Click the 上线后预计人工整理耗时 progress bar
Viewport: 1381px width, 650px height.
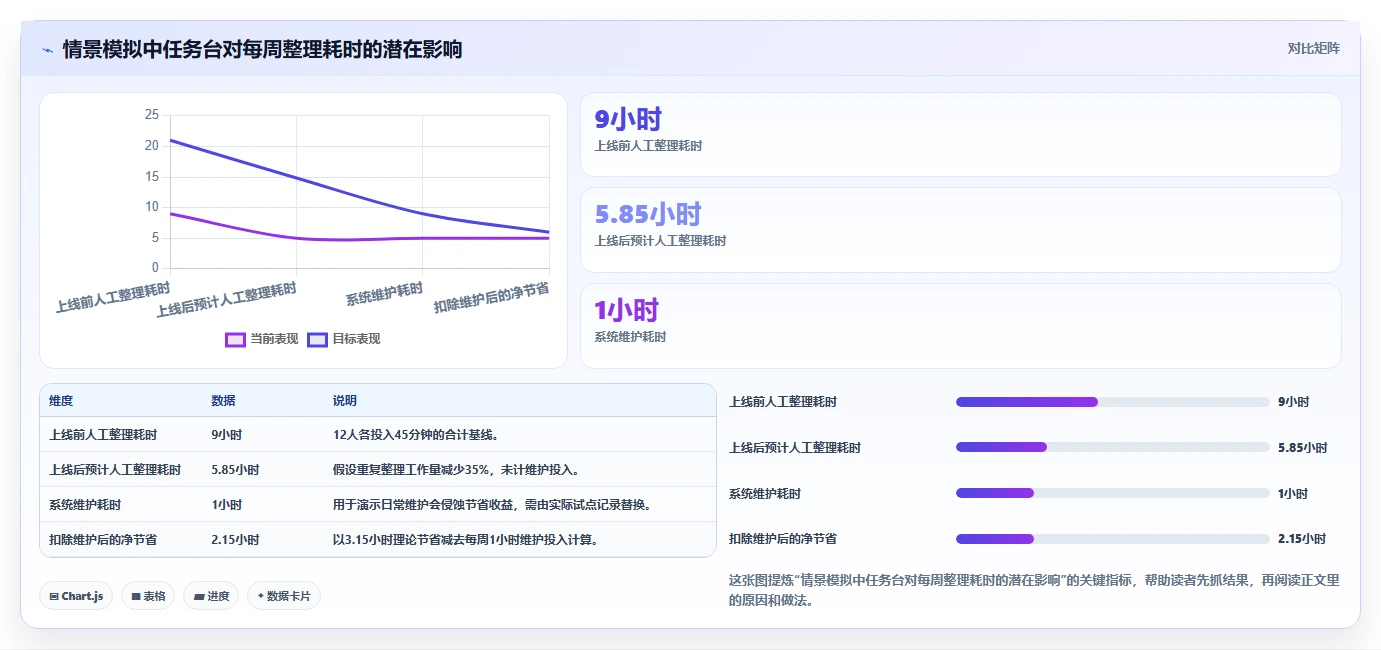pyautogui.click(x=1112, y=447)
